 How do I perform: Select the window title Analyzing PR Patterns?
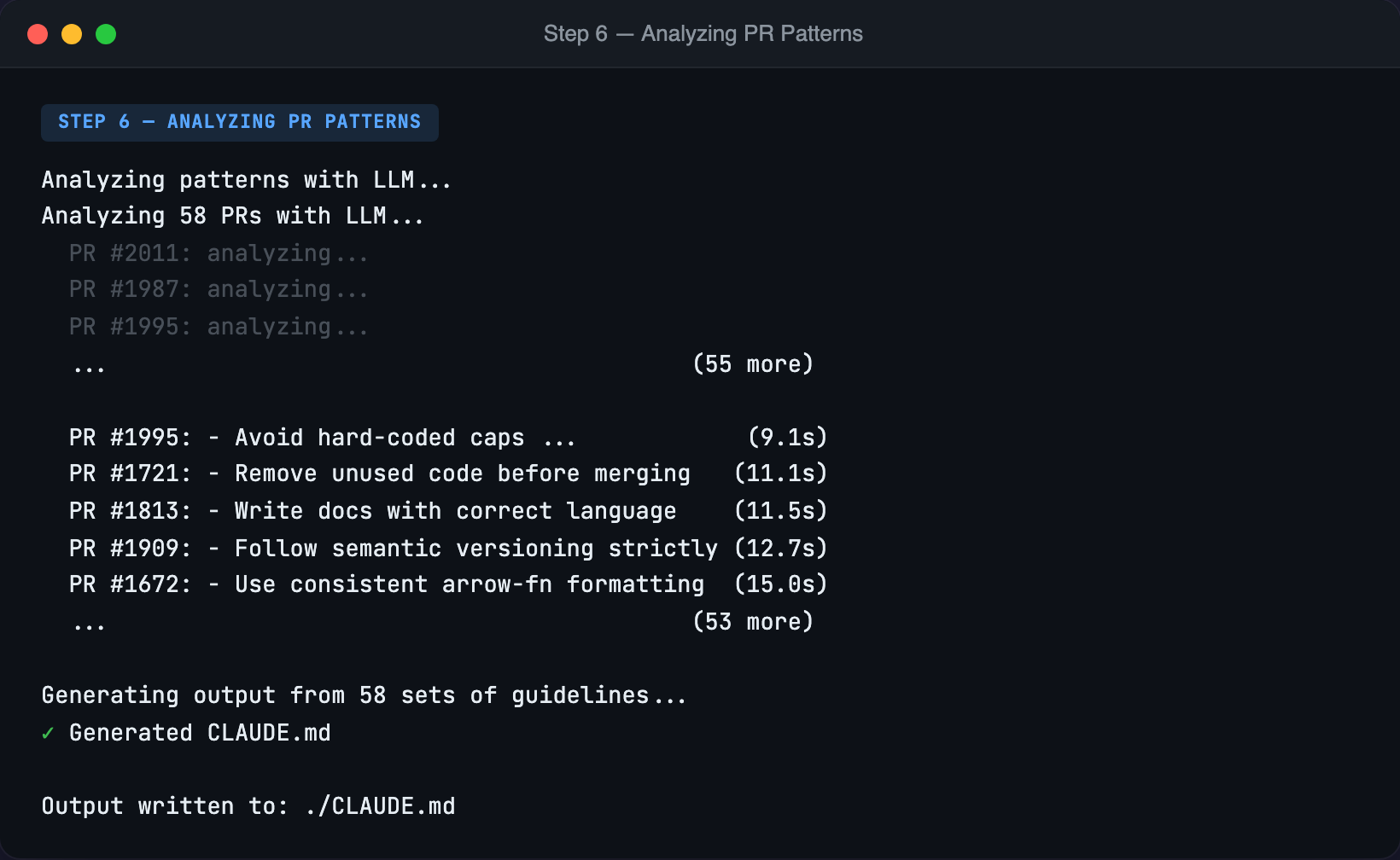tap(702, 34)
